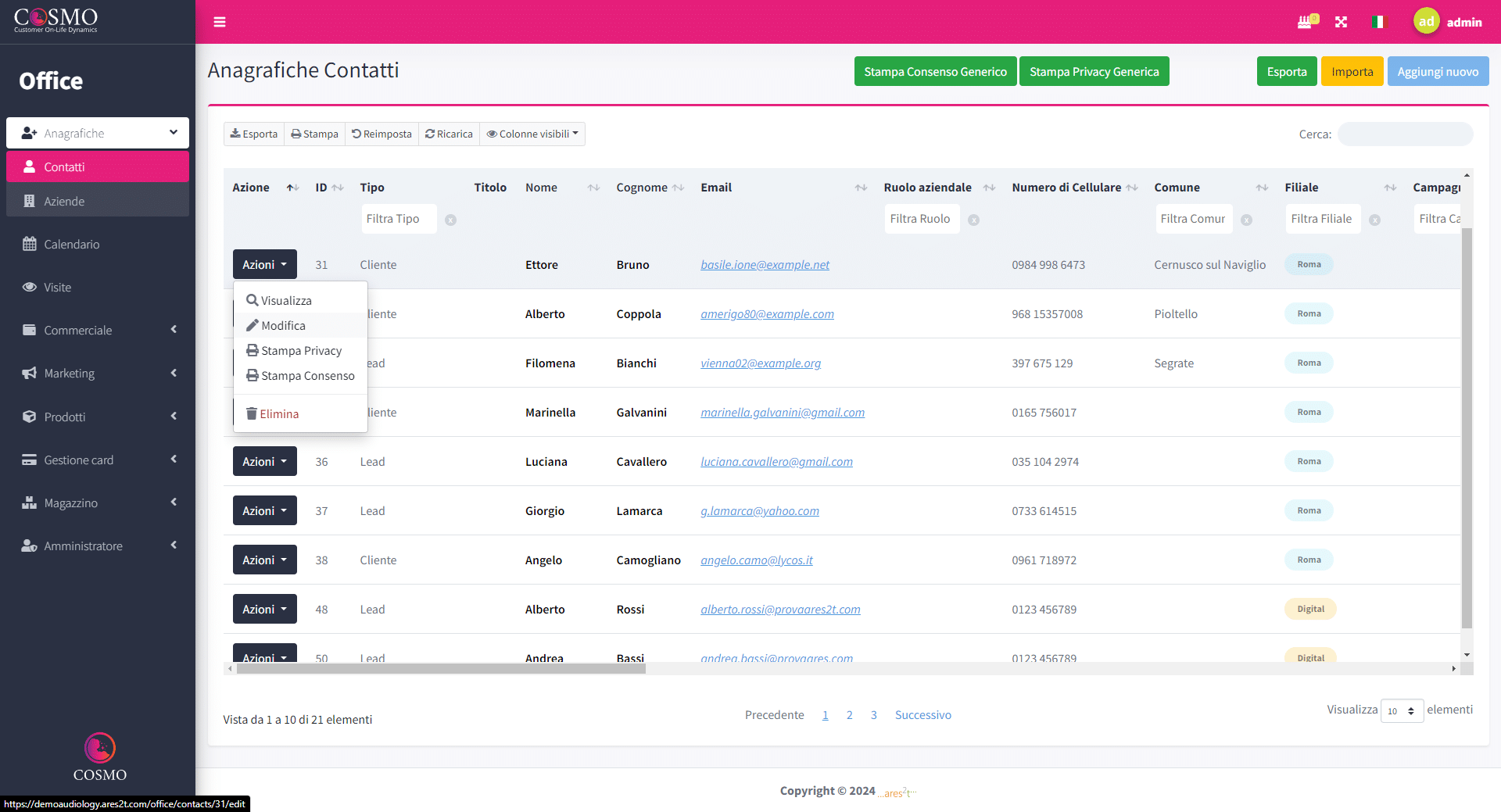The image size is (1501, 812).
Task: Click COSMO round logo at sidebar bottom
Action: pos(99,748)
